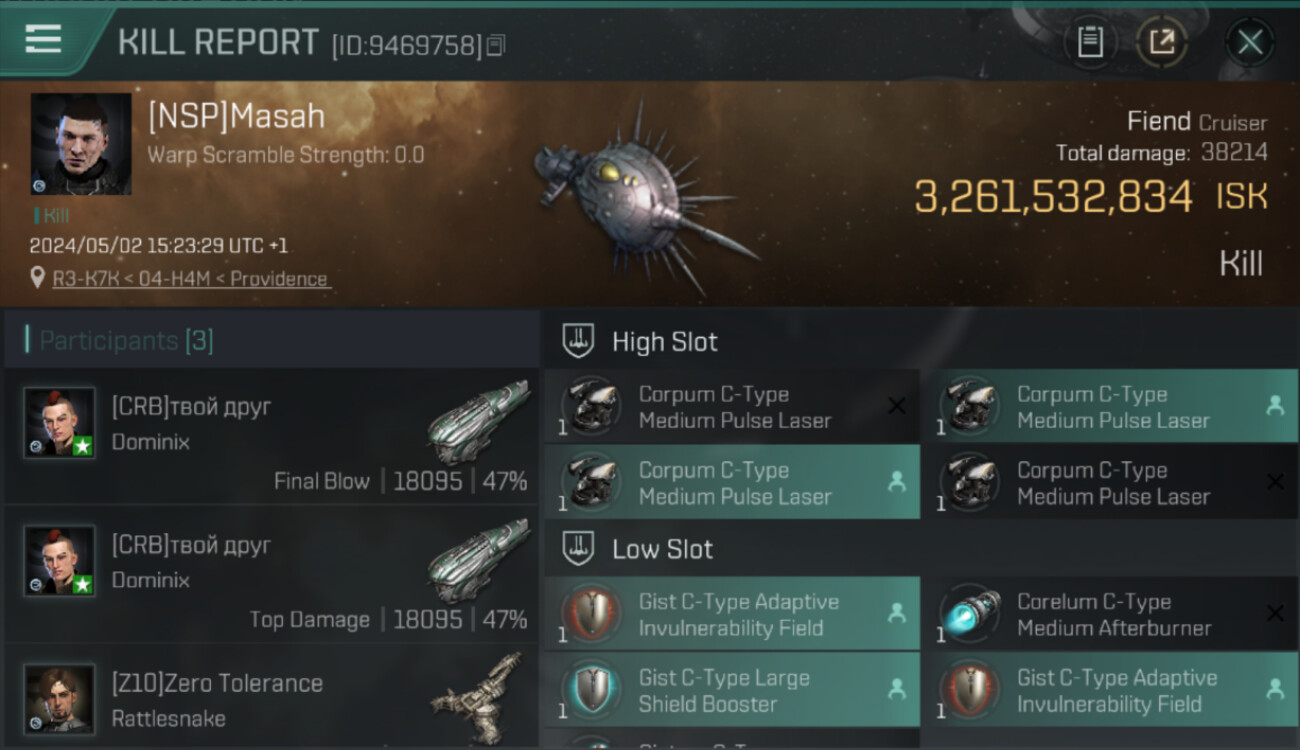Copy the kill report ID
The image size is (1300, 750).
(x=496, y=45)
